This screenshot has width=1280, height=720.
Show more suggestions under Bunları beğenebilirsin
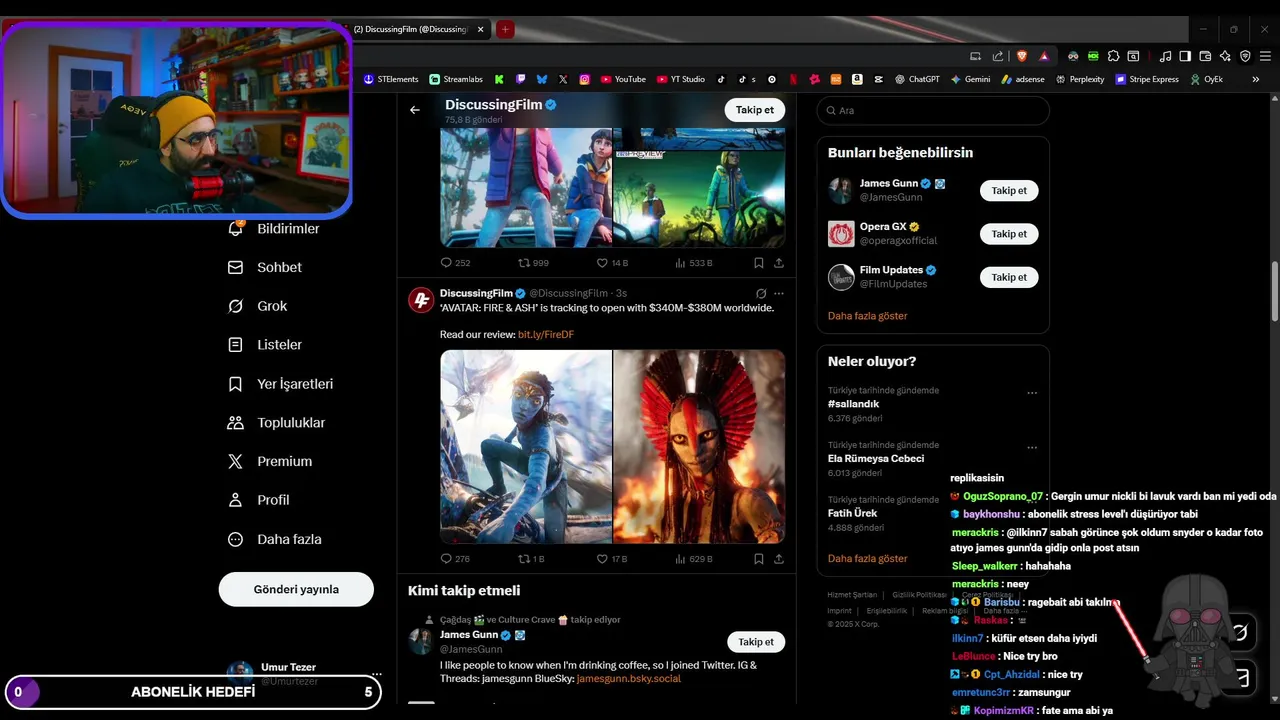[x=868, y=316]
